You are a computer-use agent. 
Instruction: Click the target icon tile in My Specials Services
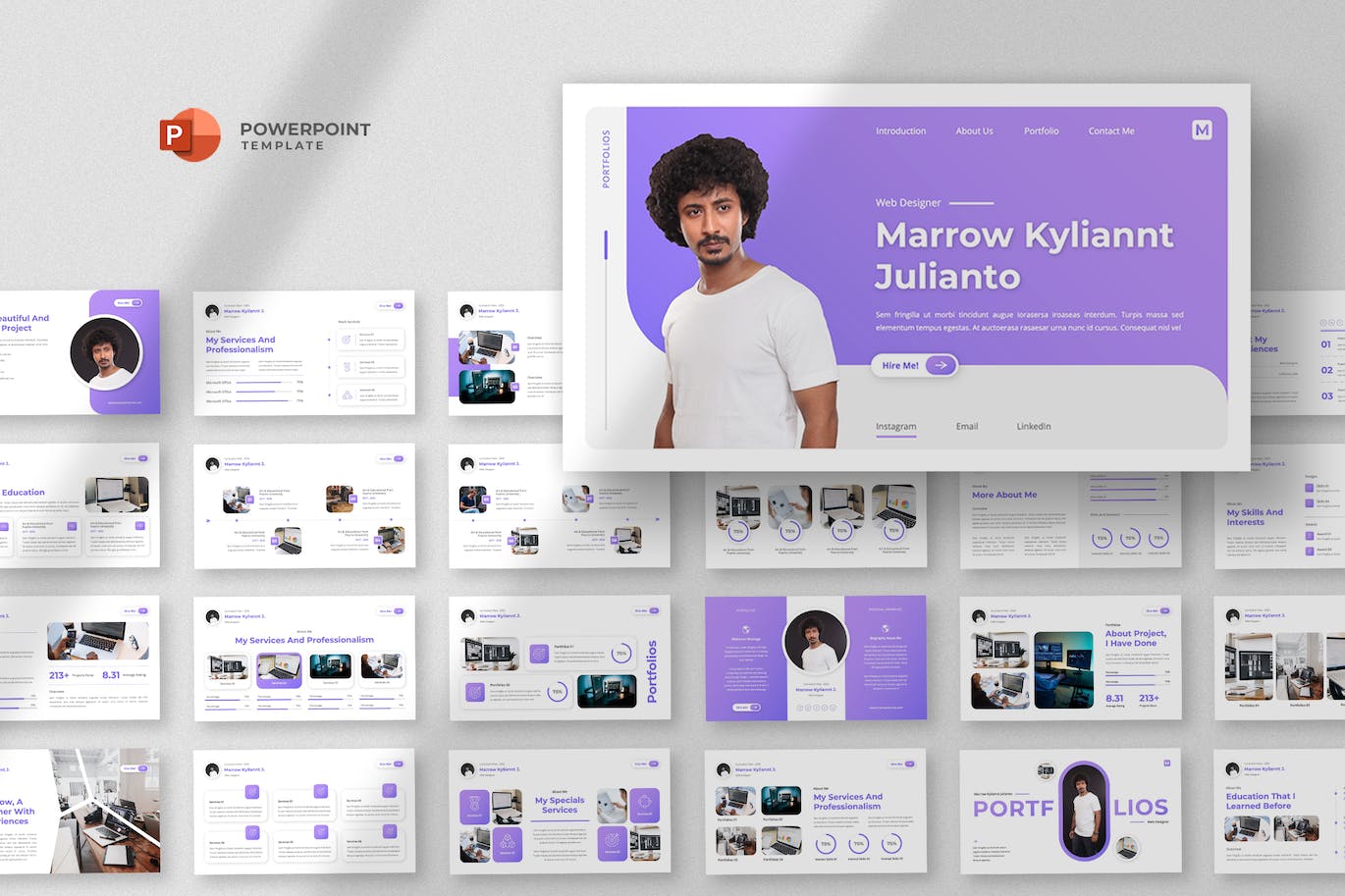coord(612,841)
